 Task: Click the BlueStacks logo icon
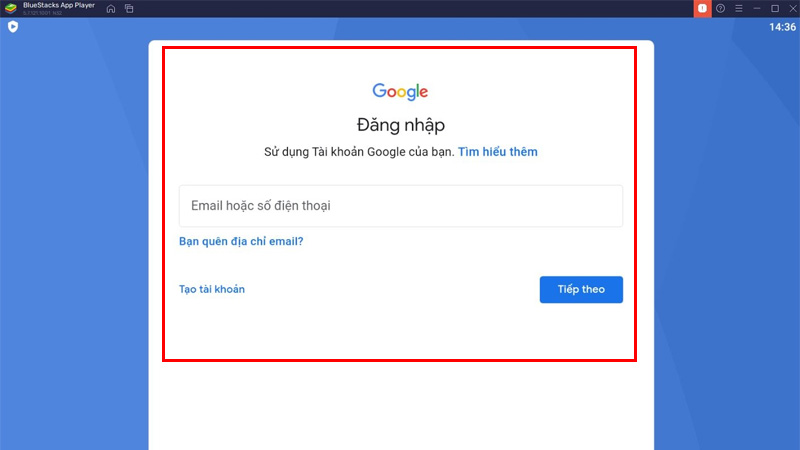(11, 8)
